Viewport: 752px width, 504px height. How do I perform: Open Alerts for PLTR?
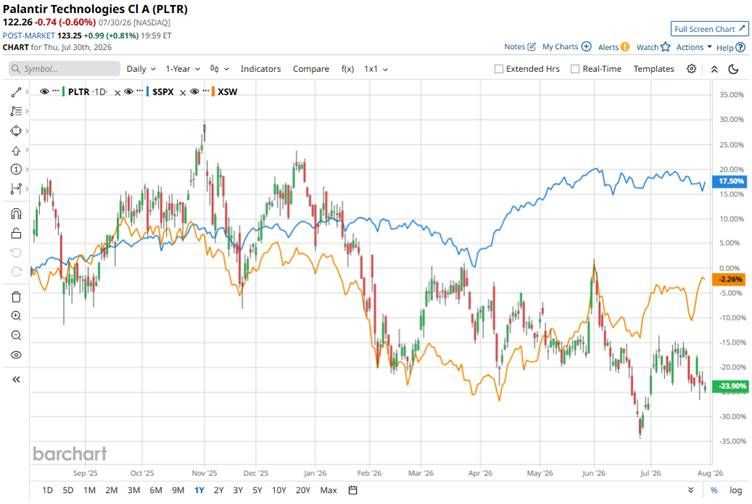pyautogui.click(x=613, y=47)
